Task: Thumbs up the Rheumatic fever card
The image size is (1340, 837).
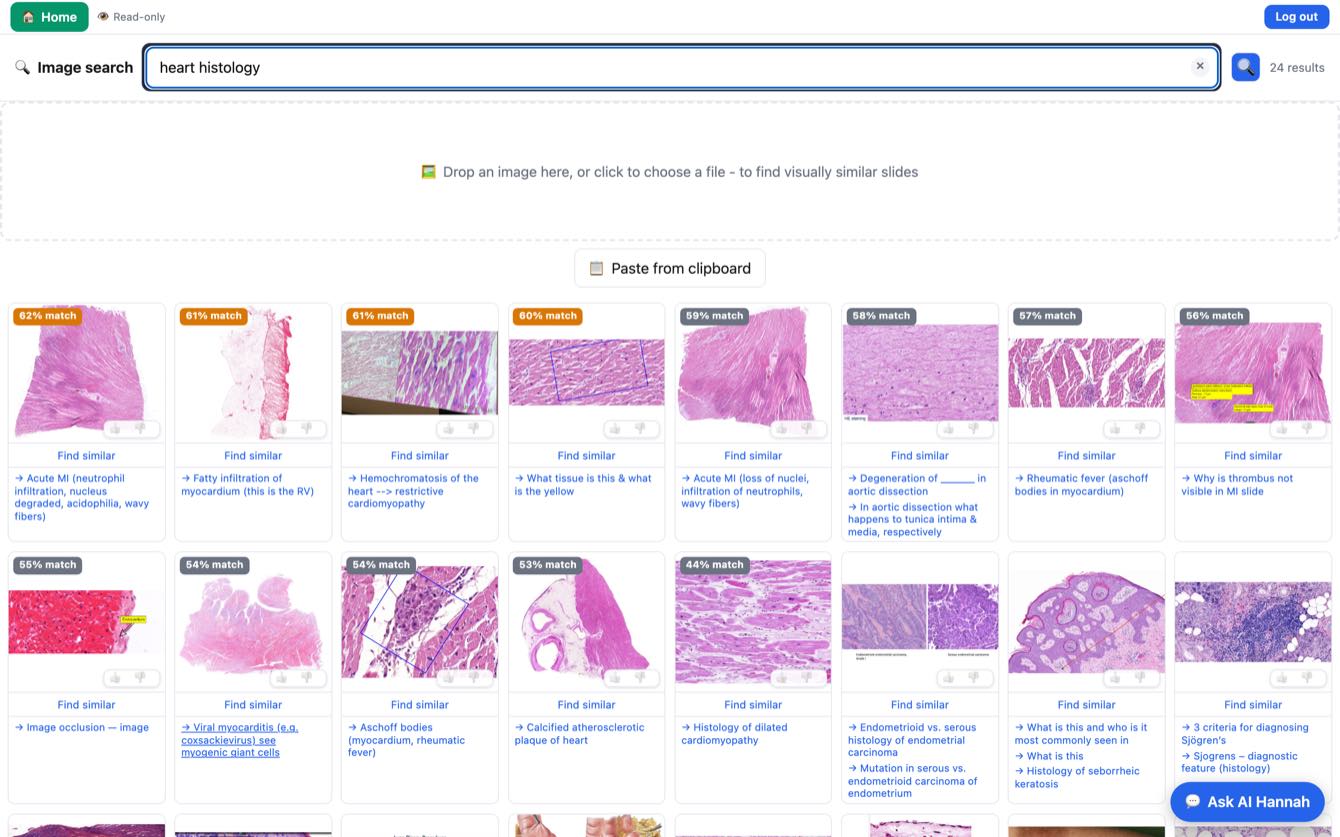Action: (1116, 429)
